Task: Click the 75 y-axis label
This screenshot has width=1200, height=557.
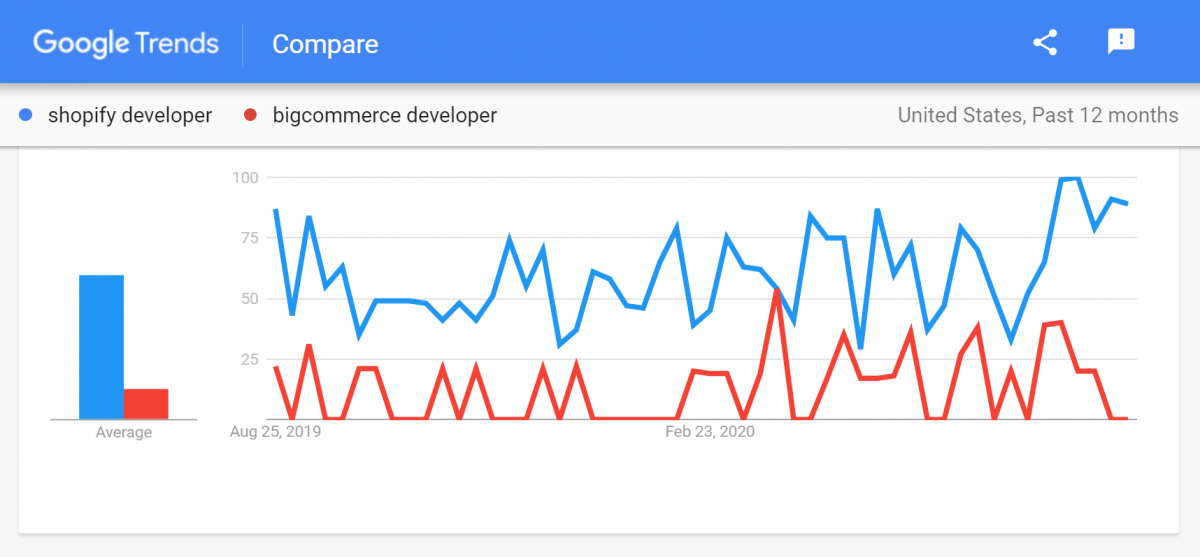Action: 250,238
